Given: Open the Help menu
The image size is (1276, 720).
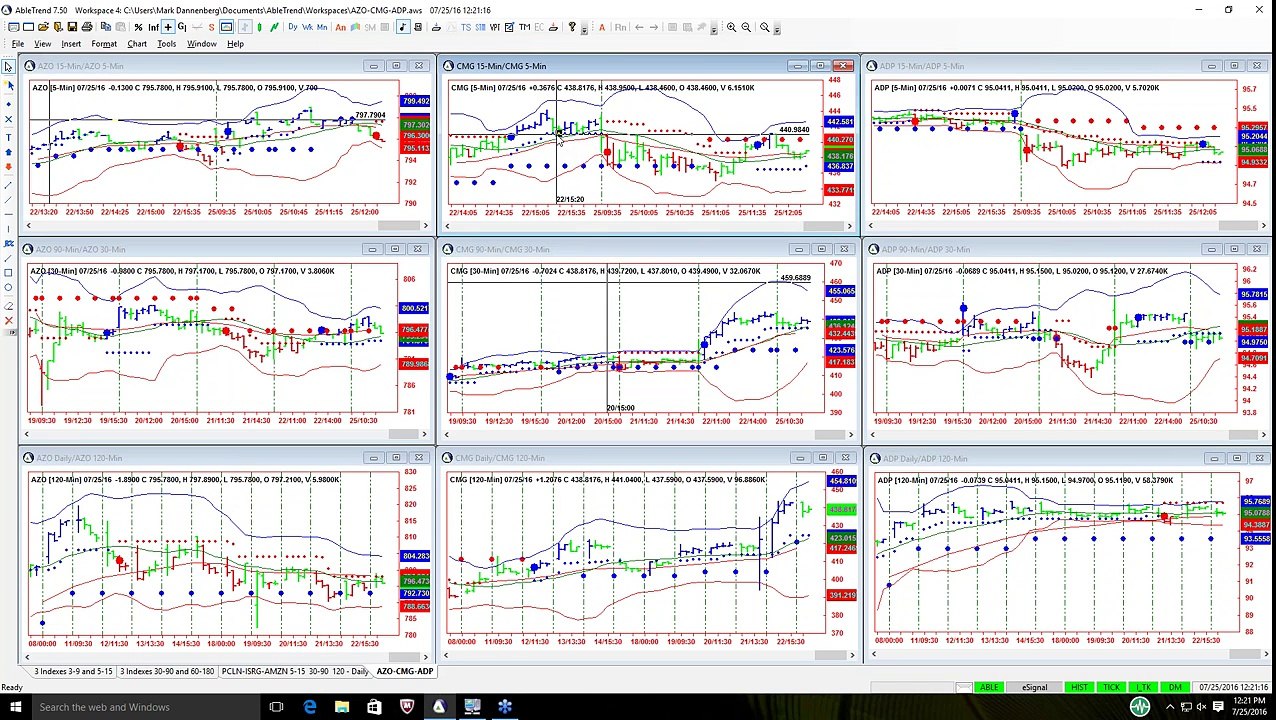Looking at the screenshot, I should pyautogui.click(x=235, y=44).
